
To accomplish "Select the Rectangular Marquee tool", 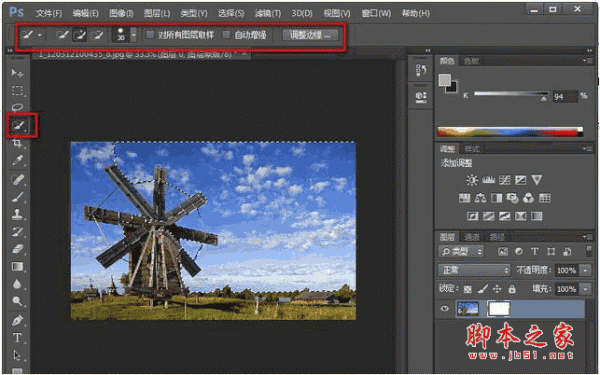I will (17, 90).
